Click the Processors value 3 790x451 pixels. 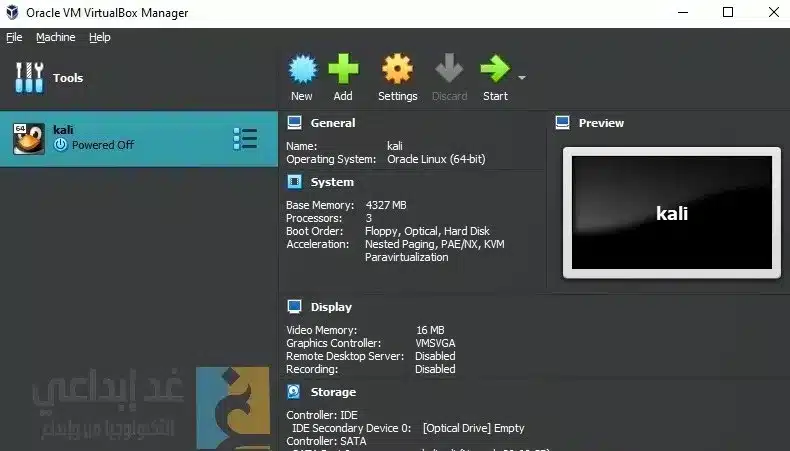click(x=369, y=218)
